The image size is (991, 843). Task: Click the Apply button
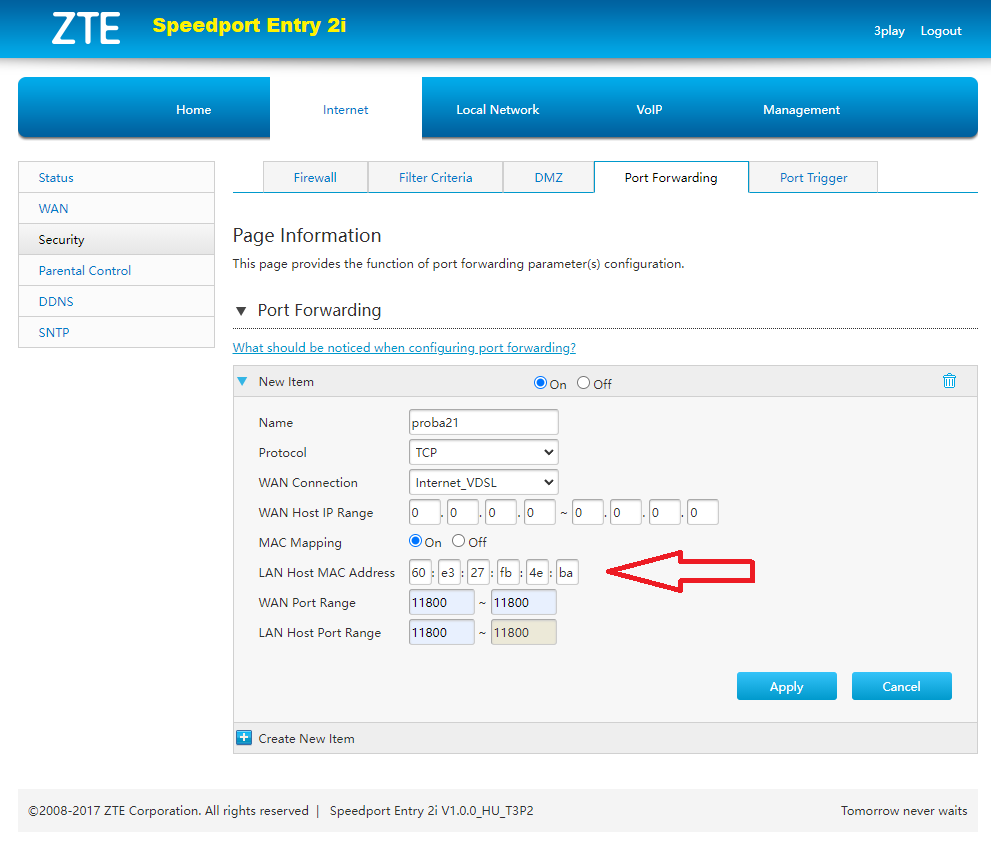[786, 686]
